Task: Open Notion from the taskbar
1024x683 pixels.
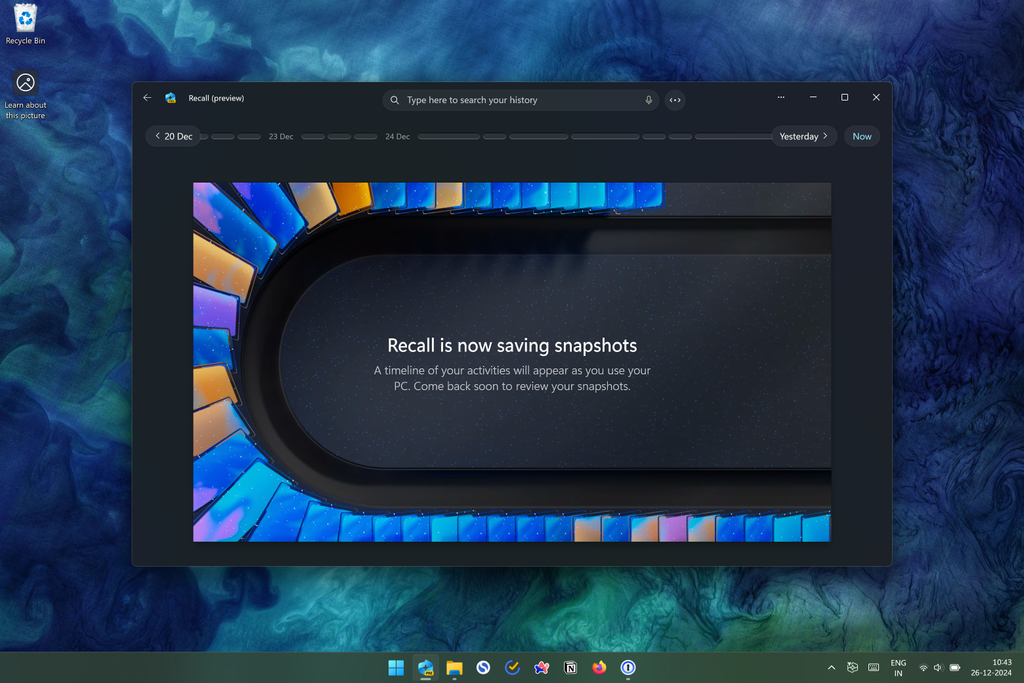Action: pyautogui.click(x=570, y=668)
